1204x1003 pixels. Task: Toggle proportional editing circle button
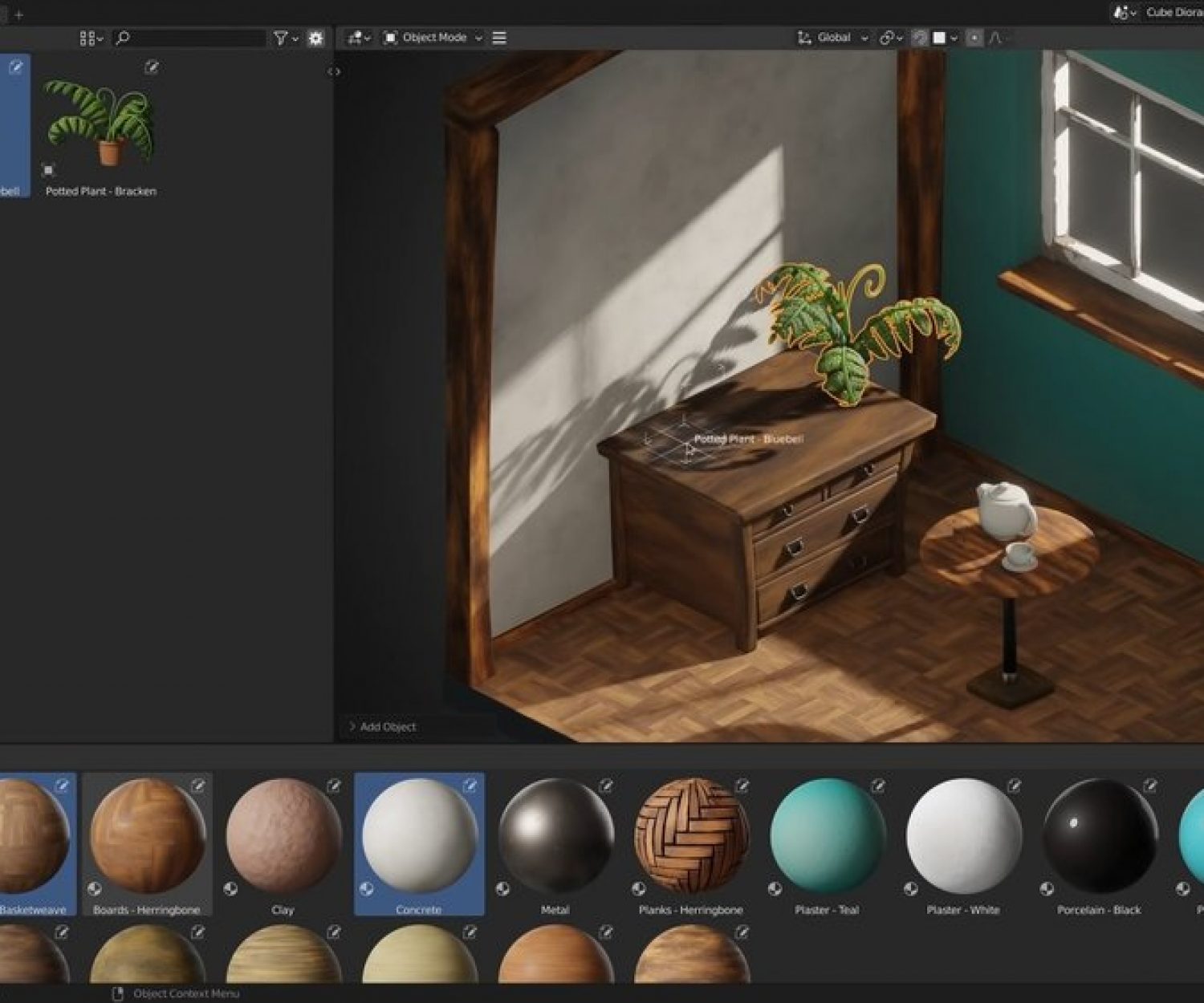pyautogui.click(x=974, y=38)
